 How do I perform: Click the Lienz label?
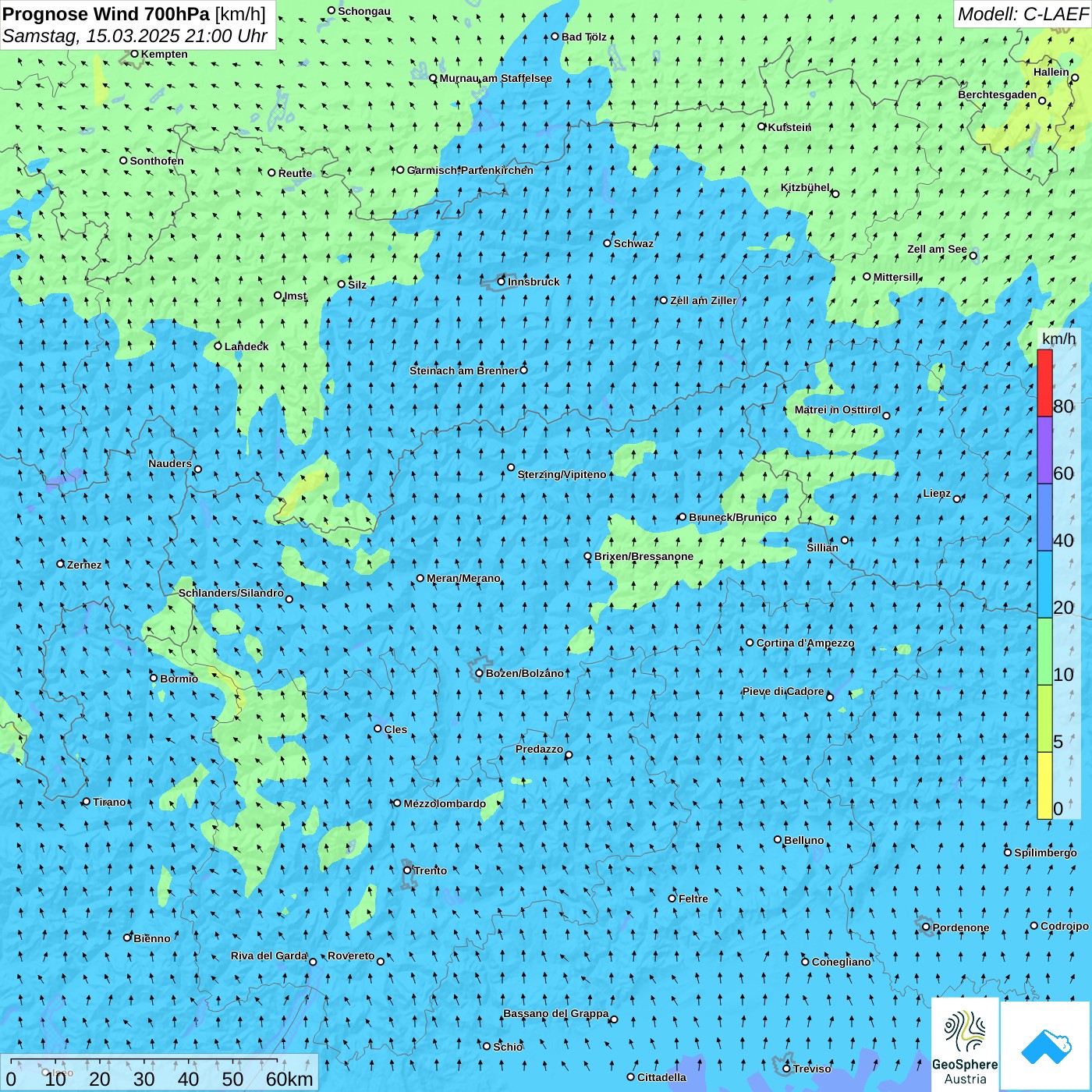(x=937, y=493)
